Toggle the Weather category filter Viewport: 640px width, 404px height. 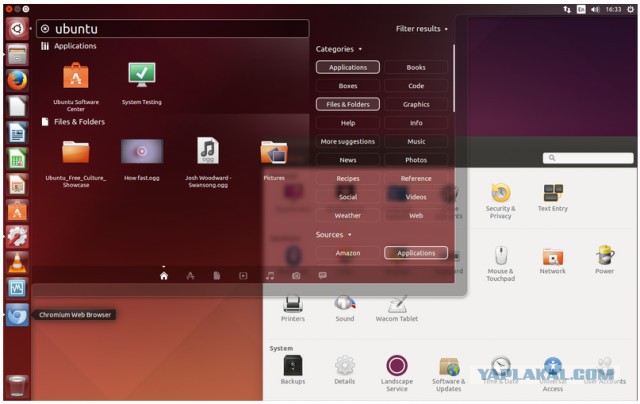(x=348, y=215)
